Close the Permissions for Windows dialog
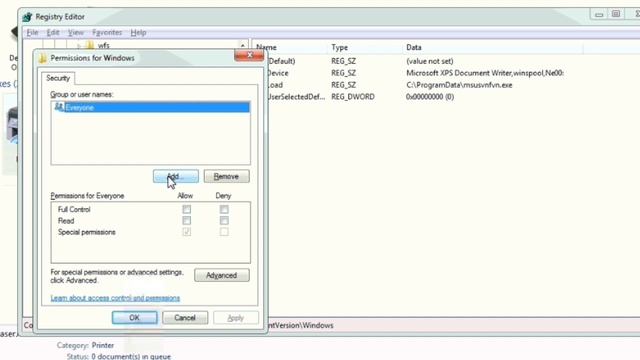 point(249,56)
